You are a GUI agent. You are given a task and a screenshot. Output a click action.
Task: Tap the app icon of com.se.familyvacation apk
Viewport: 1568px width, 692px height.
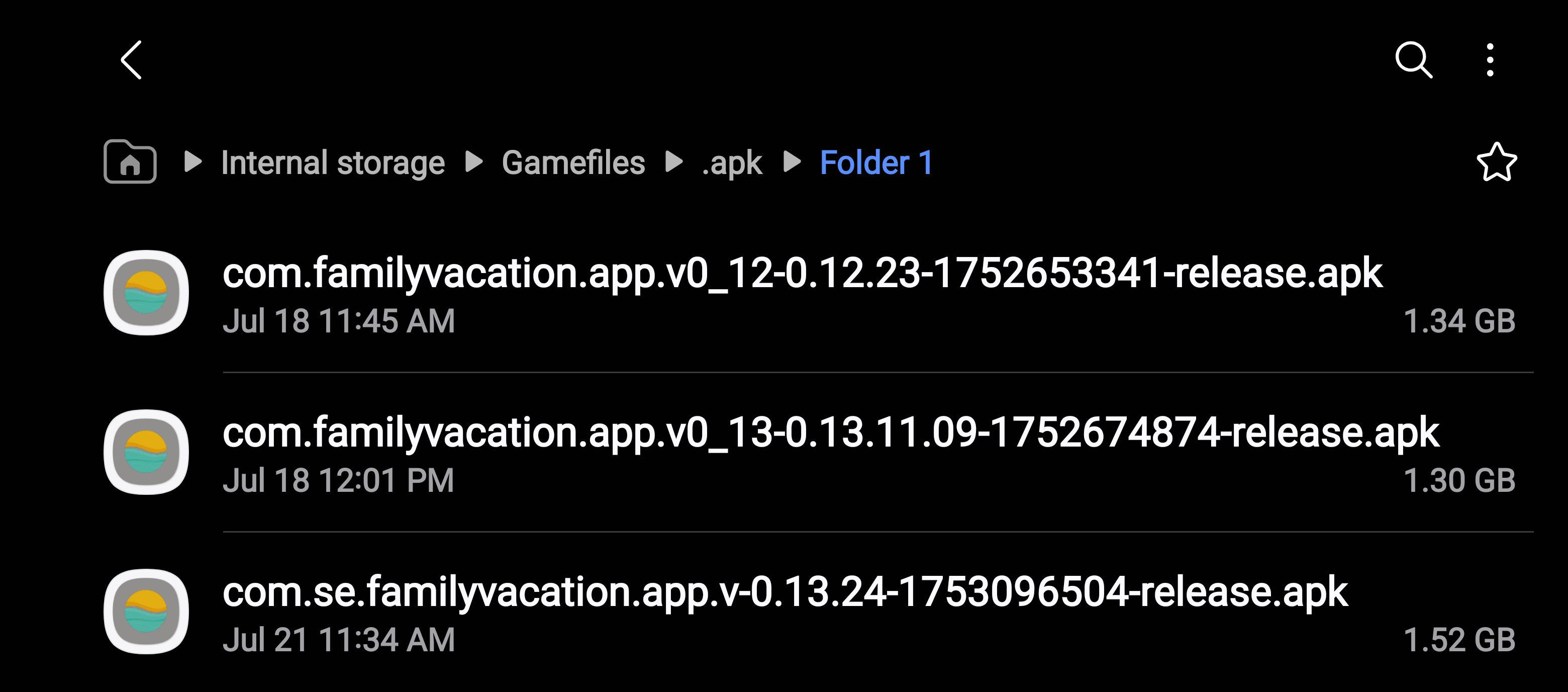coord(146,612)
